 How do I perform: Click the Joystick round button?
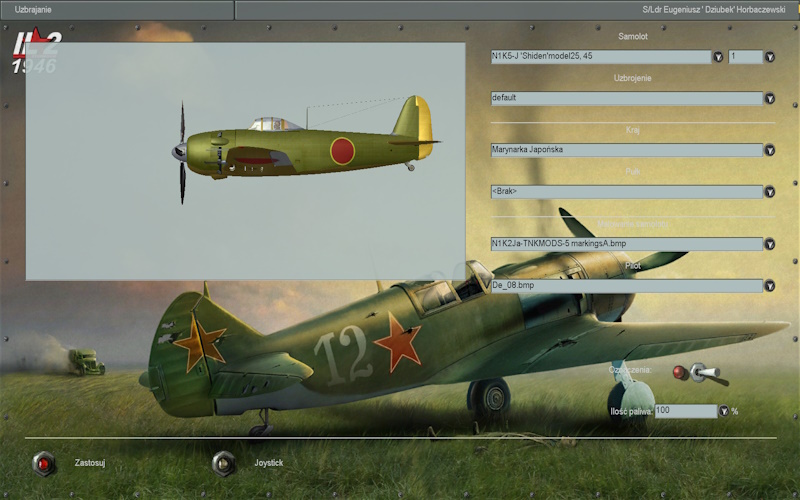pyautogui.click(x=223, y=464)
